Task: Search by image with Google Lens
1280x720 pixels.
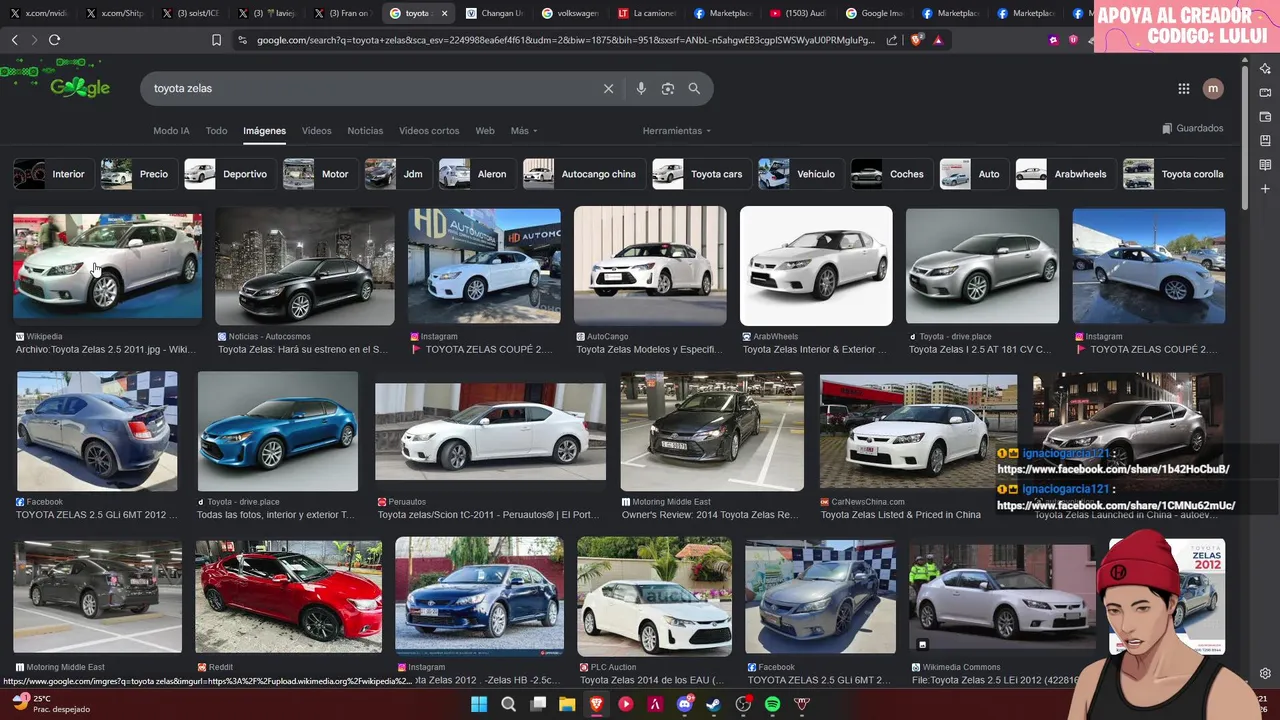Action: pyautogui.click(x=668, y=88)
